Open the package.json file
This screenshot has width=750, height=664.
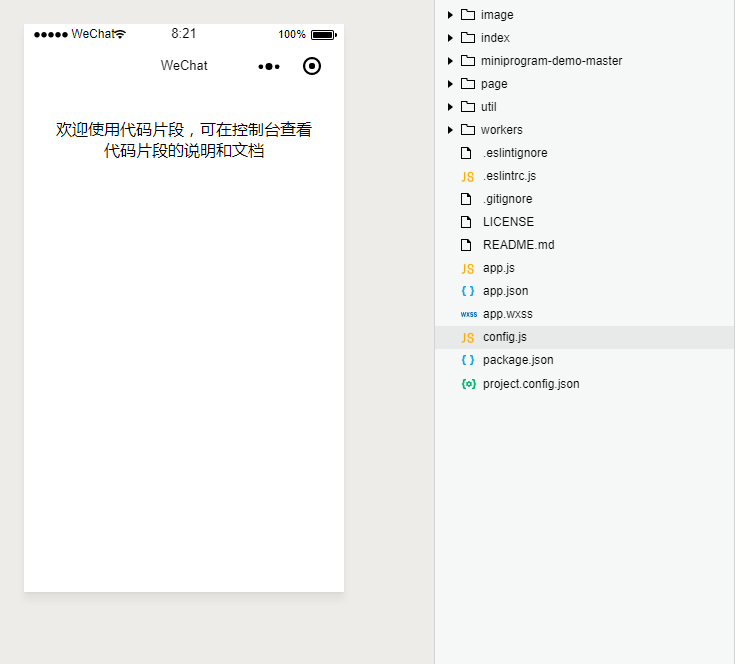585,360
